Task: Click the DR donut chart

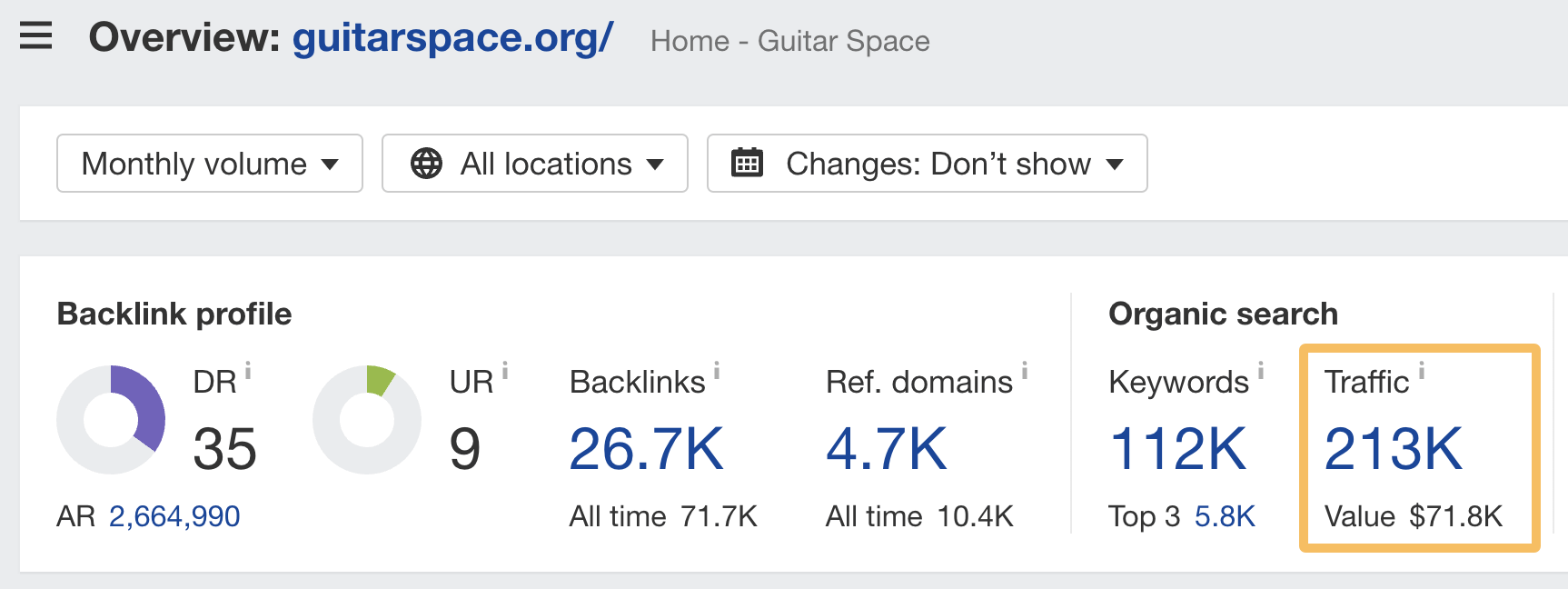Action: coord(111,419)
